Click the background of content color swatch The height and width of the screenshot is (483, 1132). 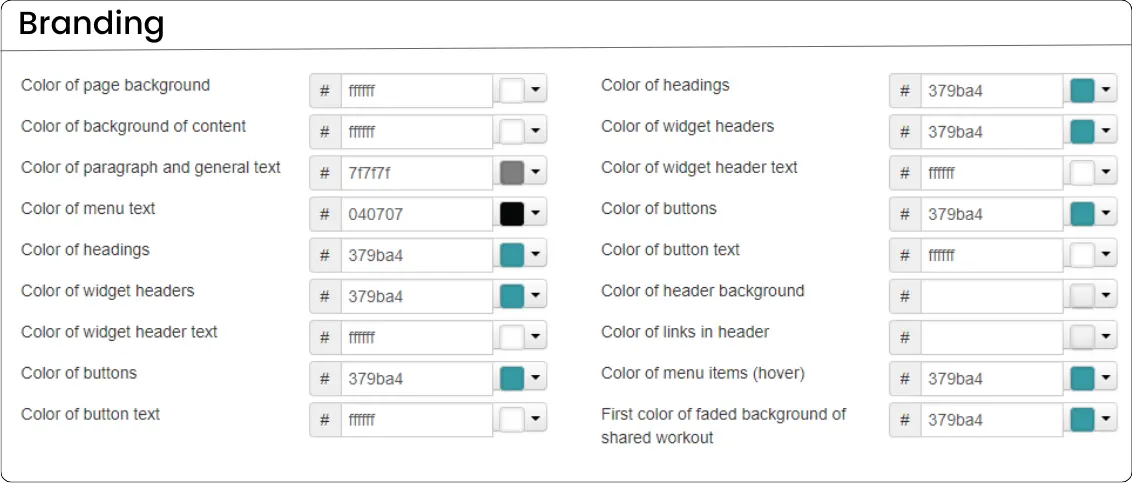click(x=511, y=132)
